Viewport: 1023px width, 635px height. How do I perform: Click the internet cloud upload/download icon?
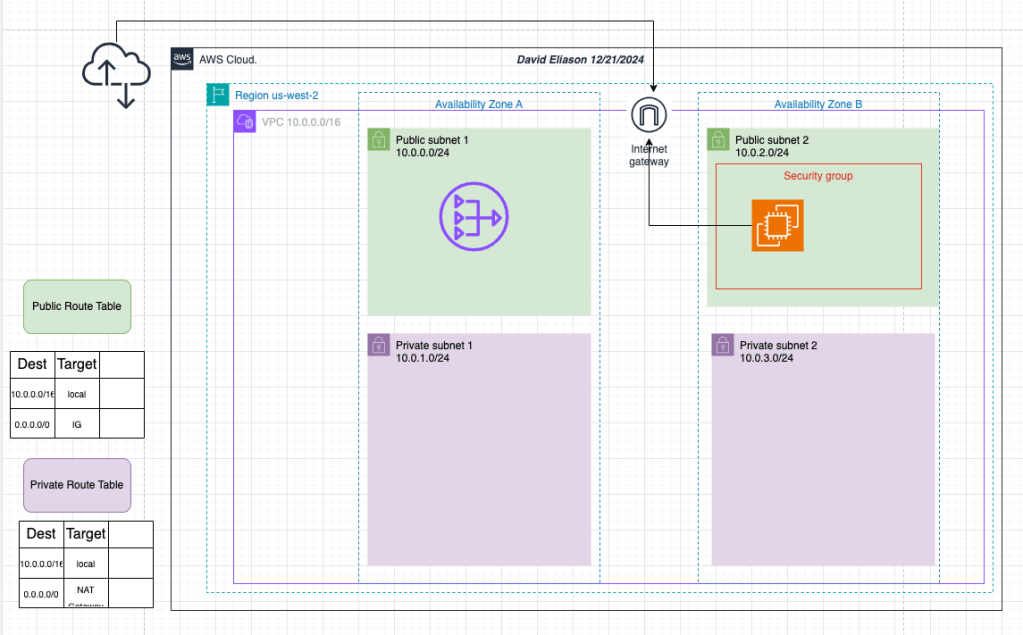116,72
